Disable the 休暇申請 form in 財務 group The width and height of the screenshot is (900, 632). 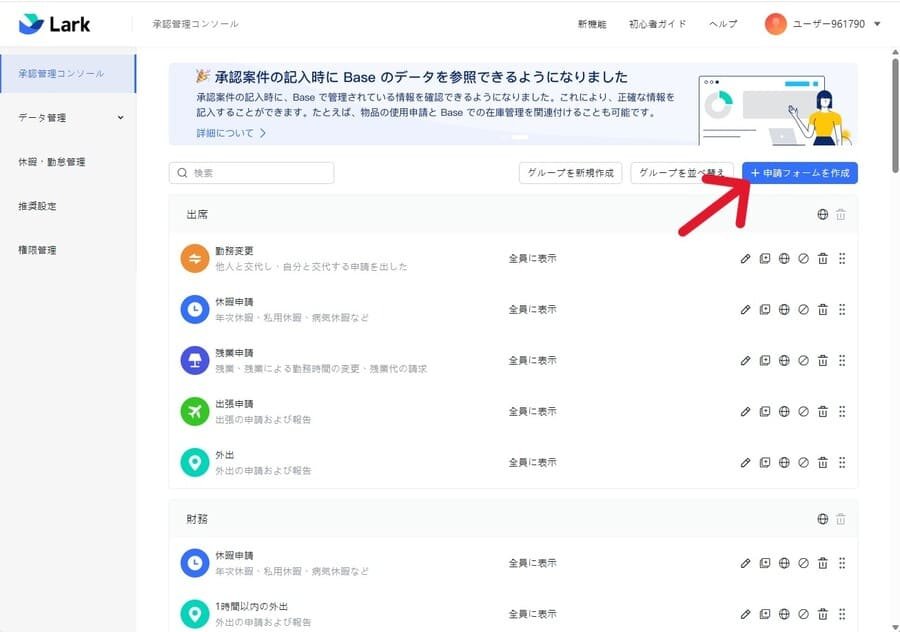pos(803,562)
